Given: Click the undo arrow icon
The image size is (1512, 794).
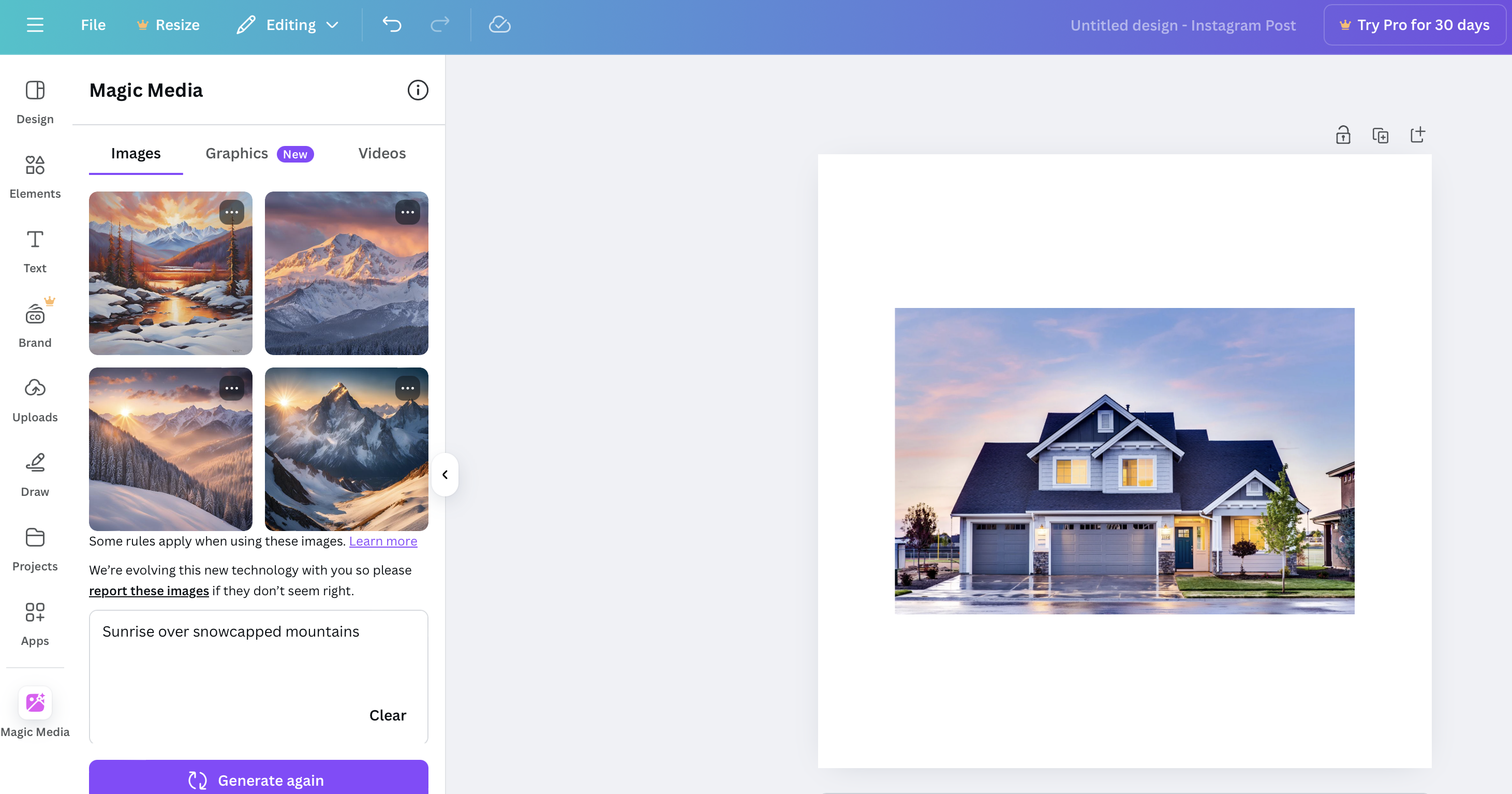Looking at the screenshot, I should click(x=392, y=25).
